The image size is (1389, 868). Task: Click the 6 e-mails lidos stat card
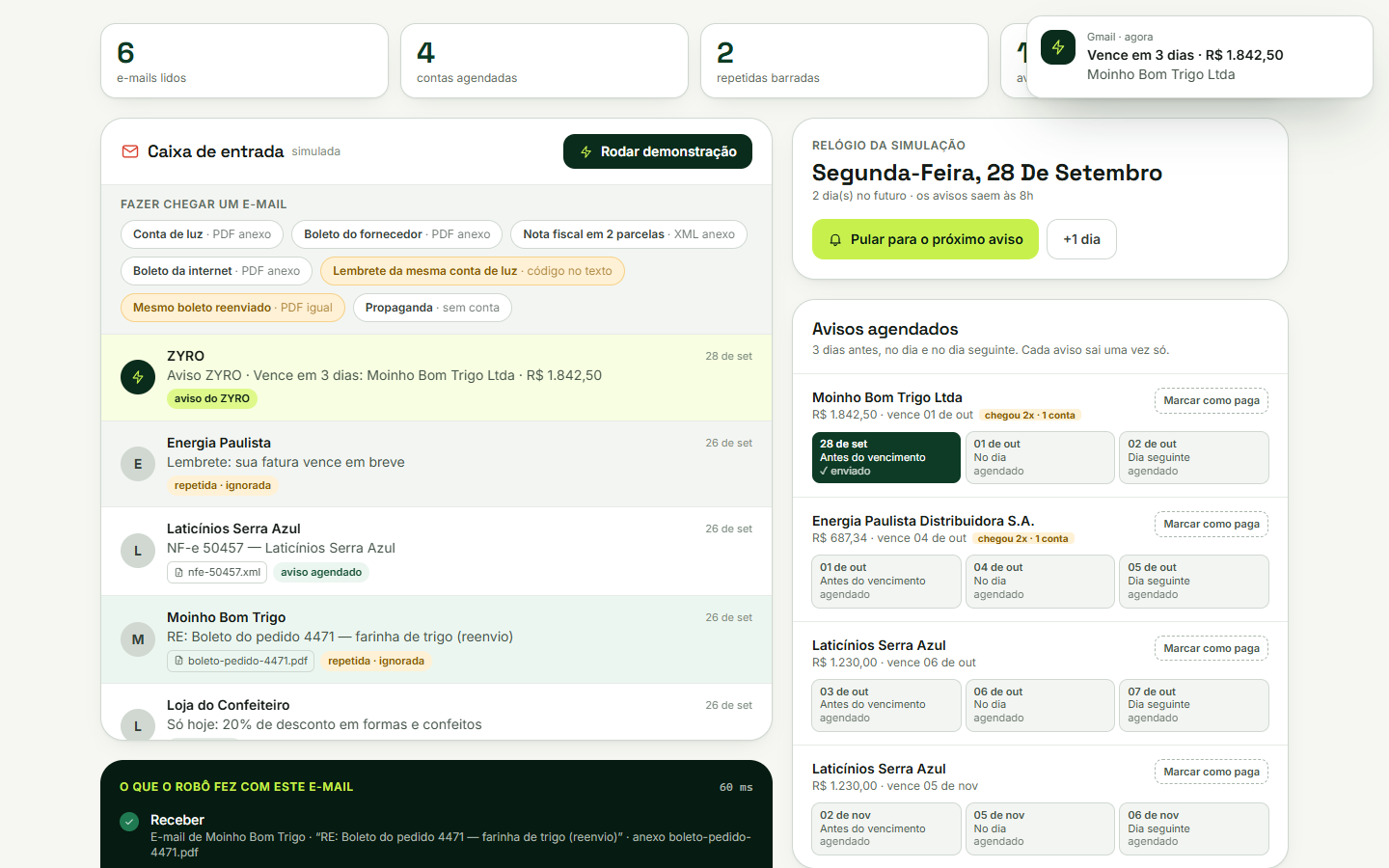(x=244, y=61)
